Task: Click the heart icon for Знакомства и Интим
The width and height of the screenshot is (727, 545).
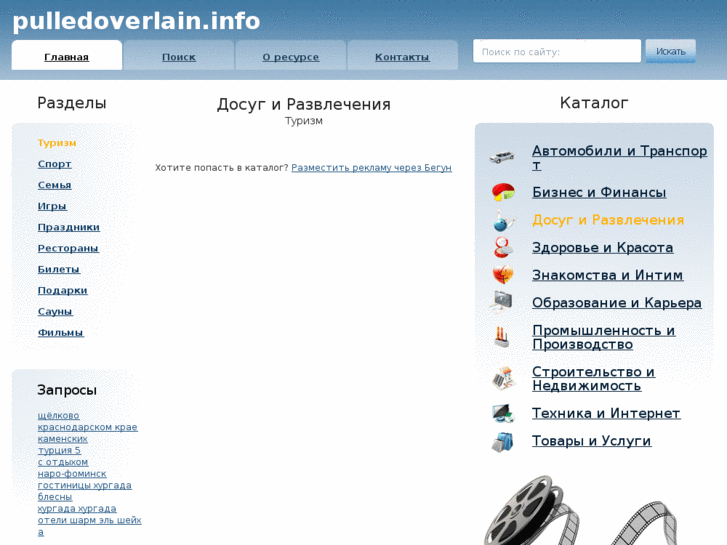Action: pyautogui.click(x=503, y=275)
